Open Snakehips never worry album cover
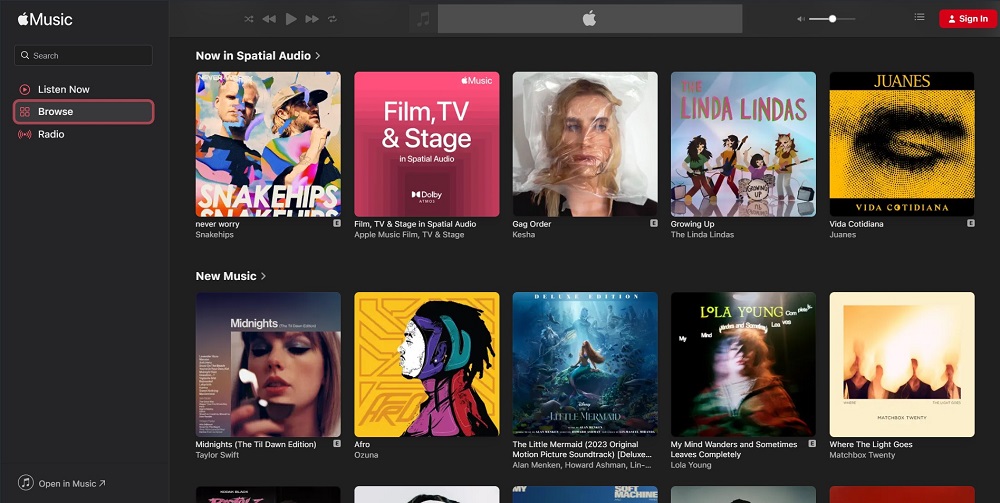 coord(268,144)
